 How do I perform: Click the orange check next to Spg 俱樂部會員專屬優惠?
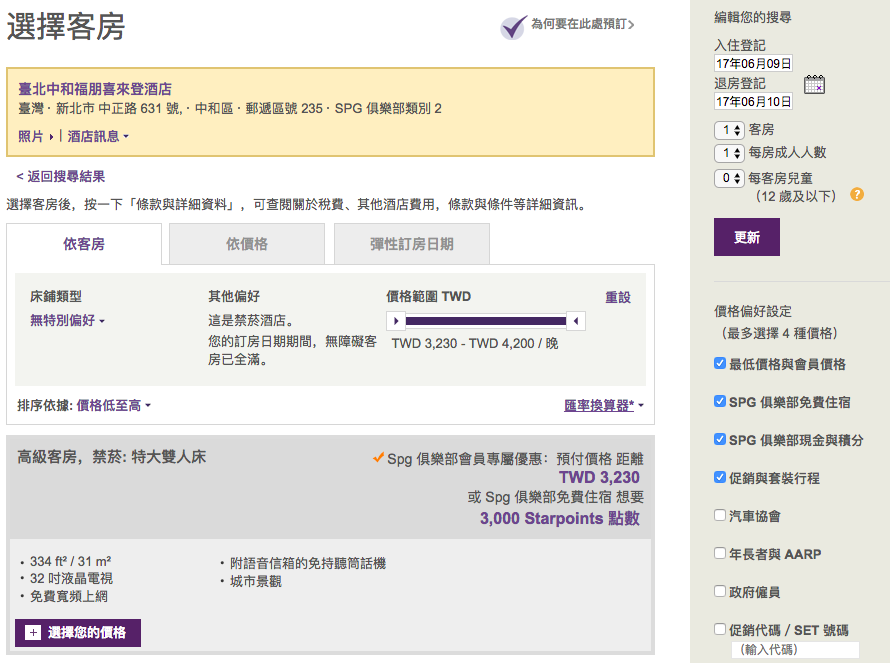[x=378, y=458]
